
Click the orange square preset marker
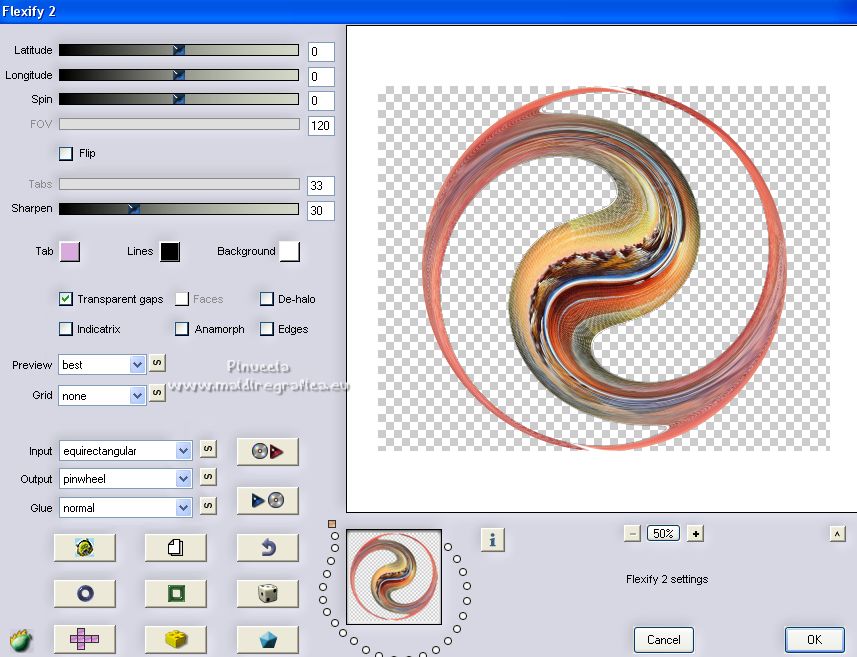[x=332, y=524]
